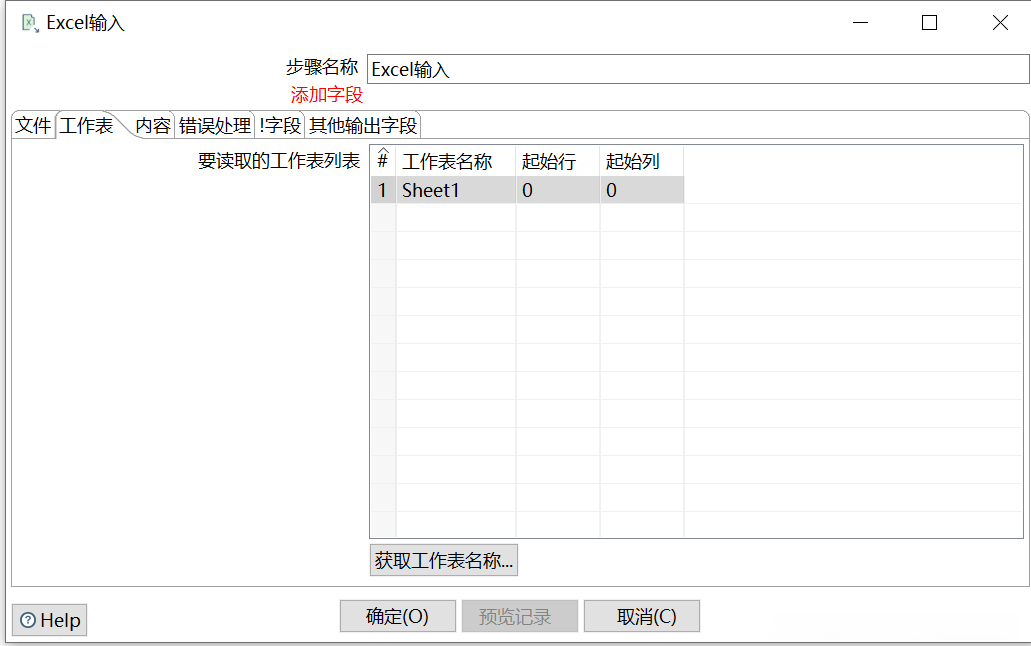Go to the 错误处理 tab
The height and width of the screenshot is (646, 1031).
215,125
